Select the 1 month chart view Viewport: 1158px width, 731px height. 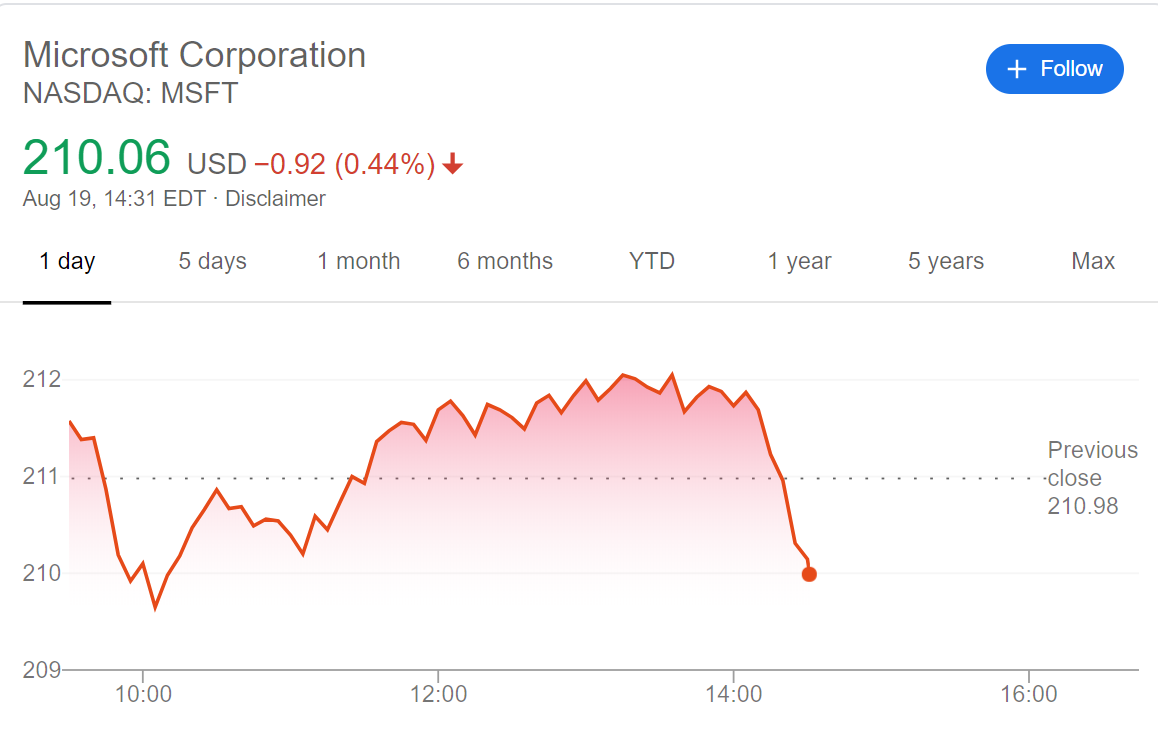(359, 261)
